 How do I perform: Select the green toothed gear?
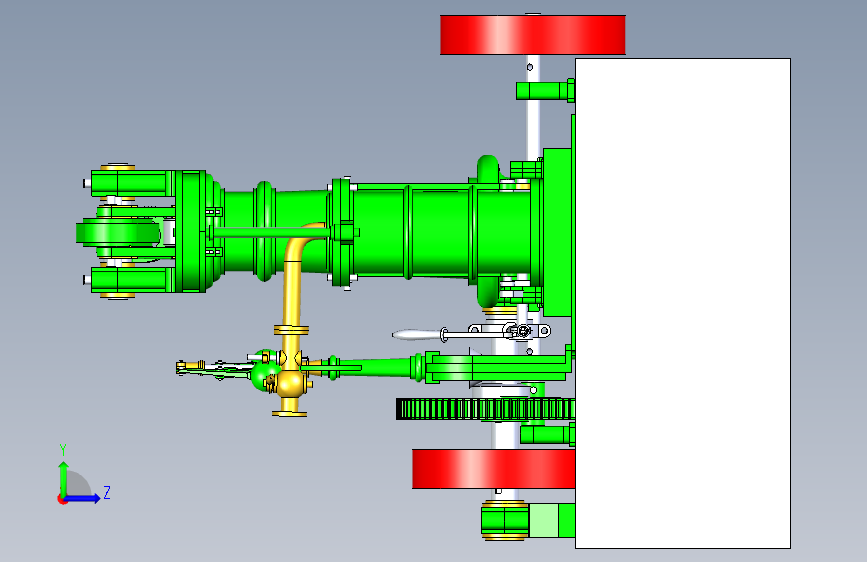coord(485,409)
